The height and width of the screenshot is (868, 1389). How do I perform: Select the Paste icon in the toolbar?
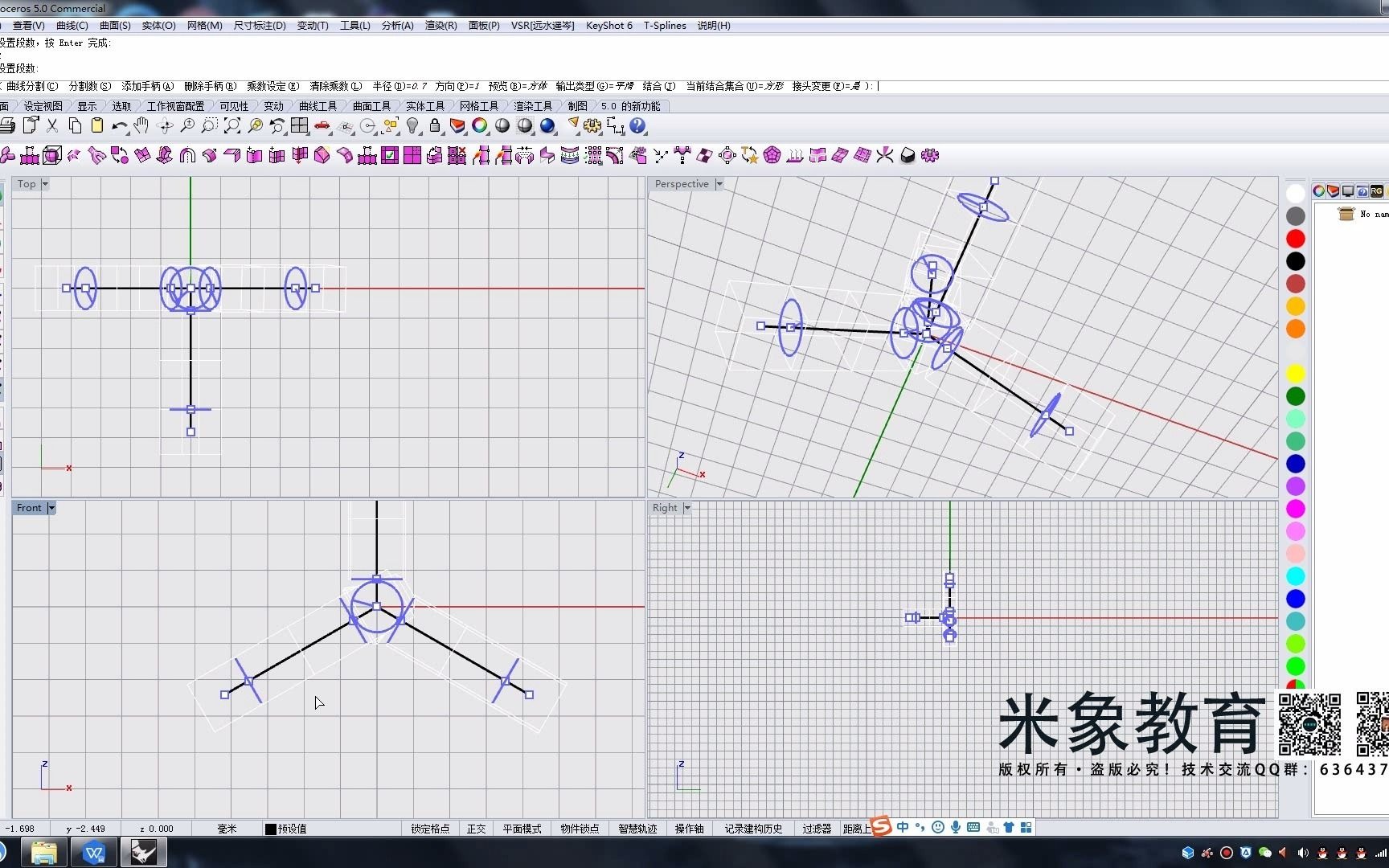[96, 126]
